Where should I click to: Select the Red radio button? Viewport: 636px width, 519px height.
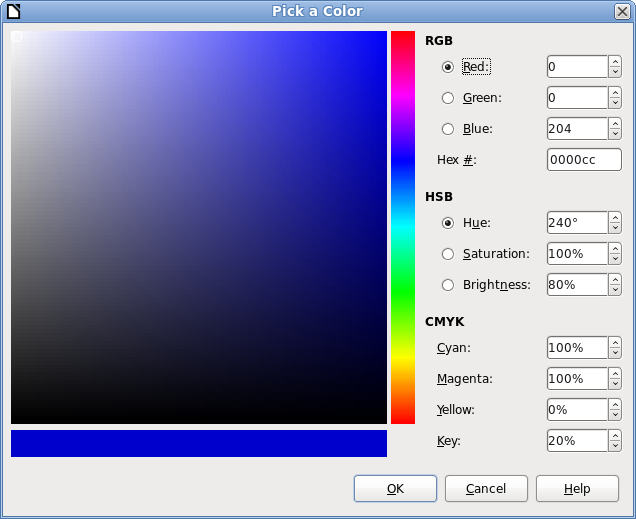(x=448, y=67)
